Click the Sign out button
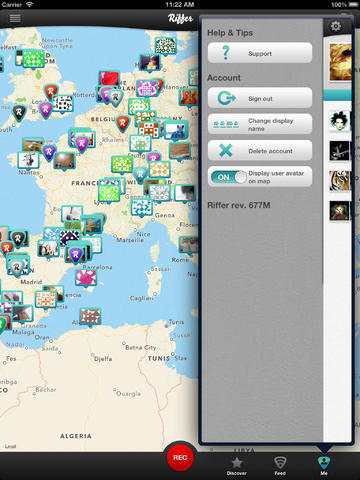360x480 pixels. click(x=260, y=98)
